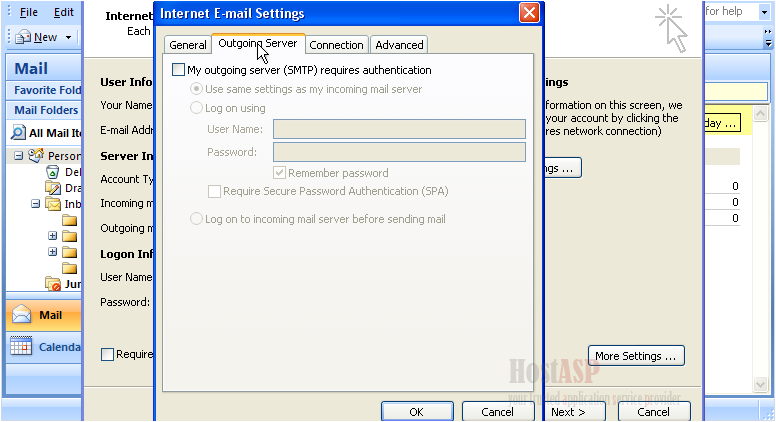Select the Personal Folders icon
The image size is (776, 422).
36,155
